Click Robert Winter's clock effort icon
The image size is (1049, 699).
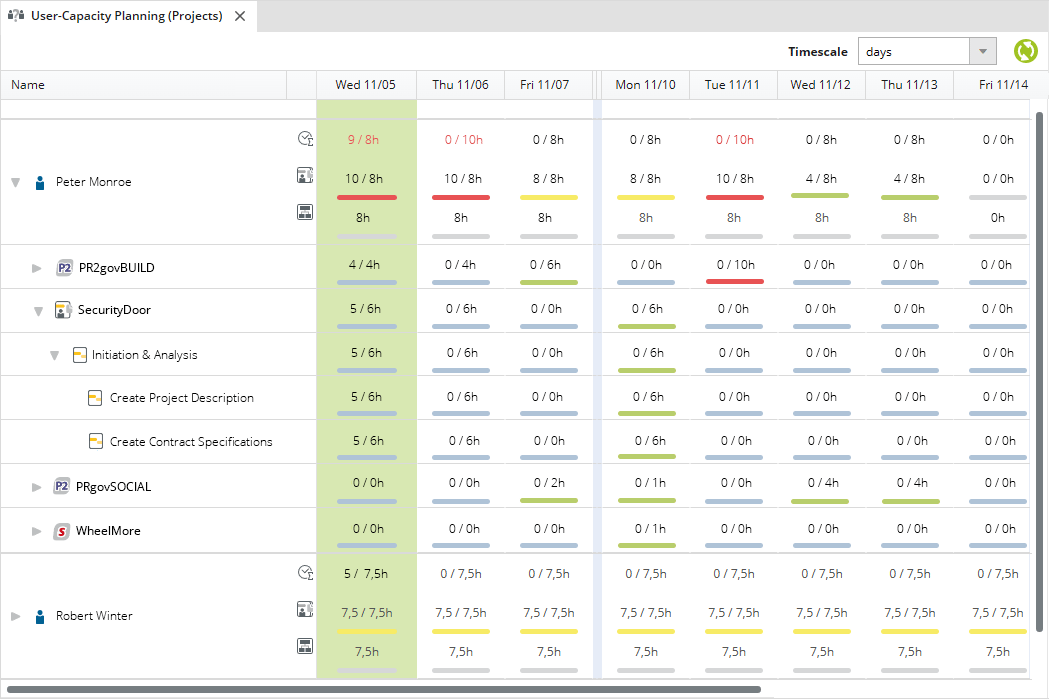coord(305,572)
